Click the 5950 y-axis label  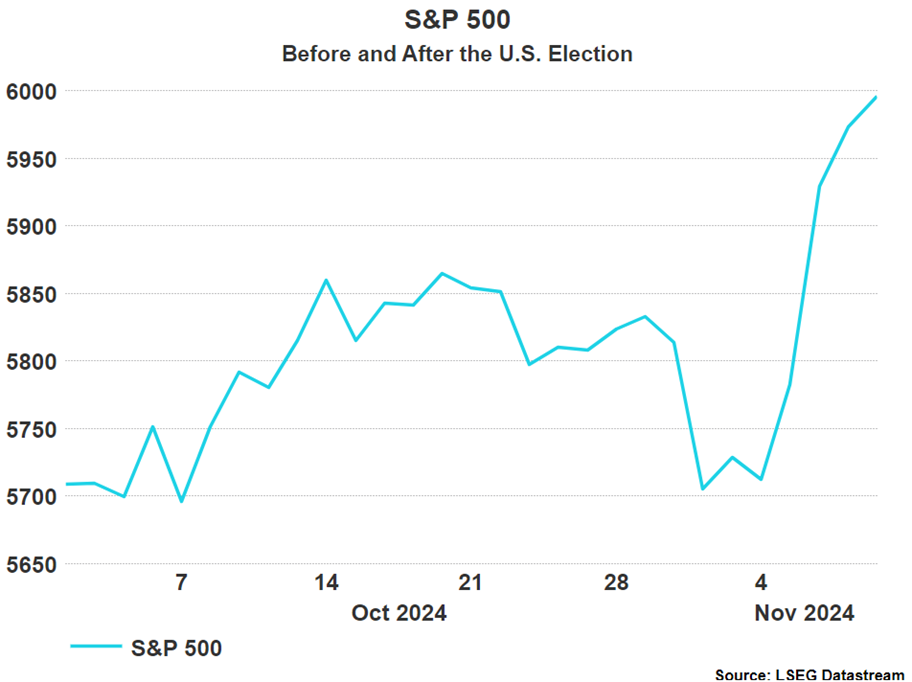pos(32,159)
